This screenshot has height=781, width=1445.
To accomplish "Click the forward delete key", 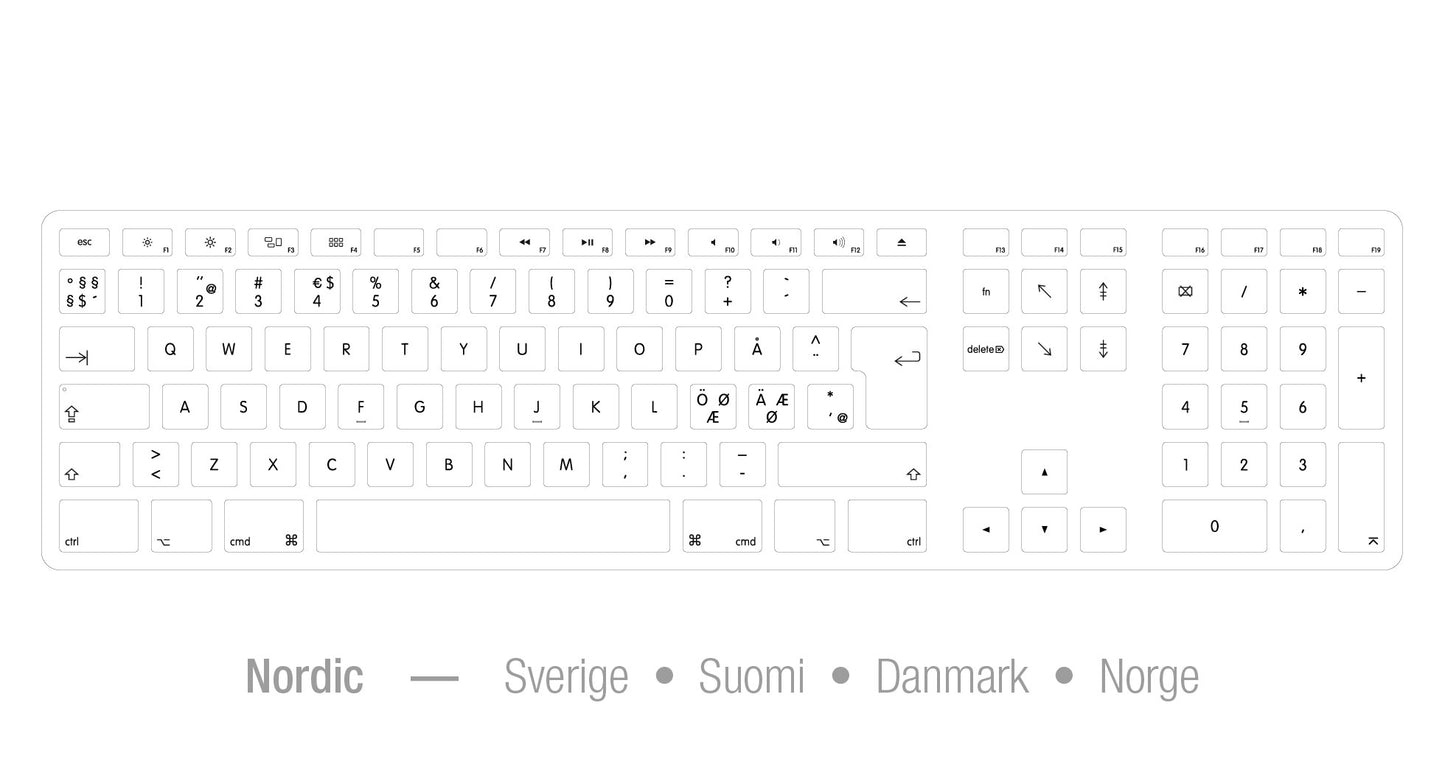I will click(986, 349).
